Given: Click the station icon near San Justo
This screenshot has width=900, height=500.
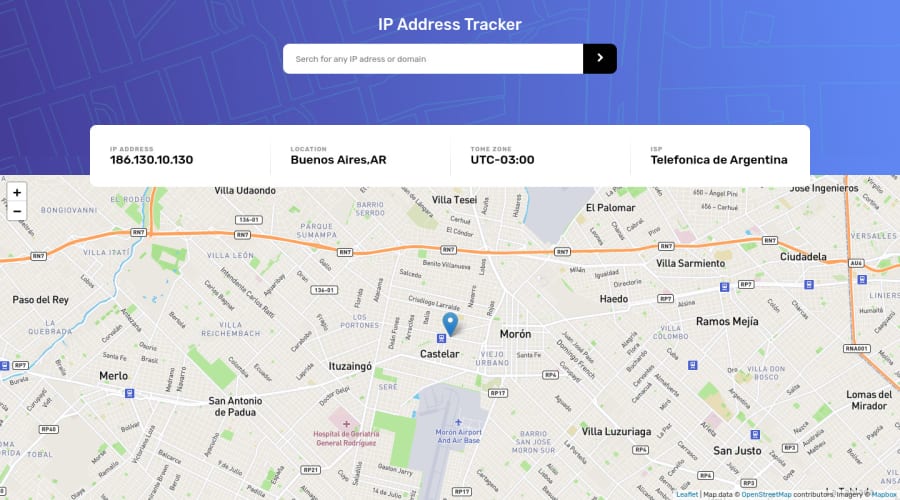Looking at the screenshot, I should coord(755,435).
